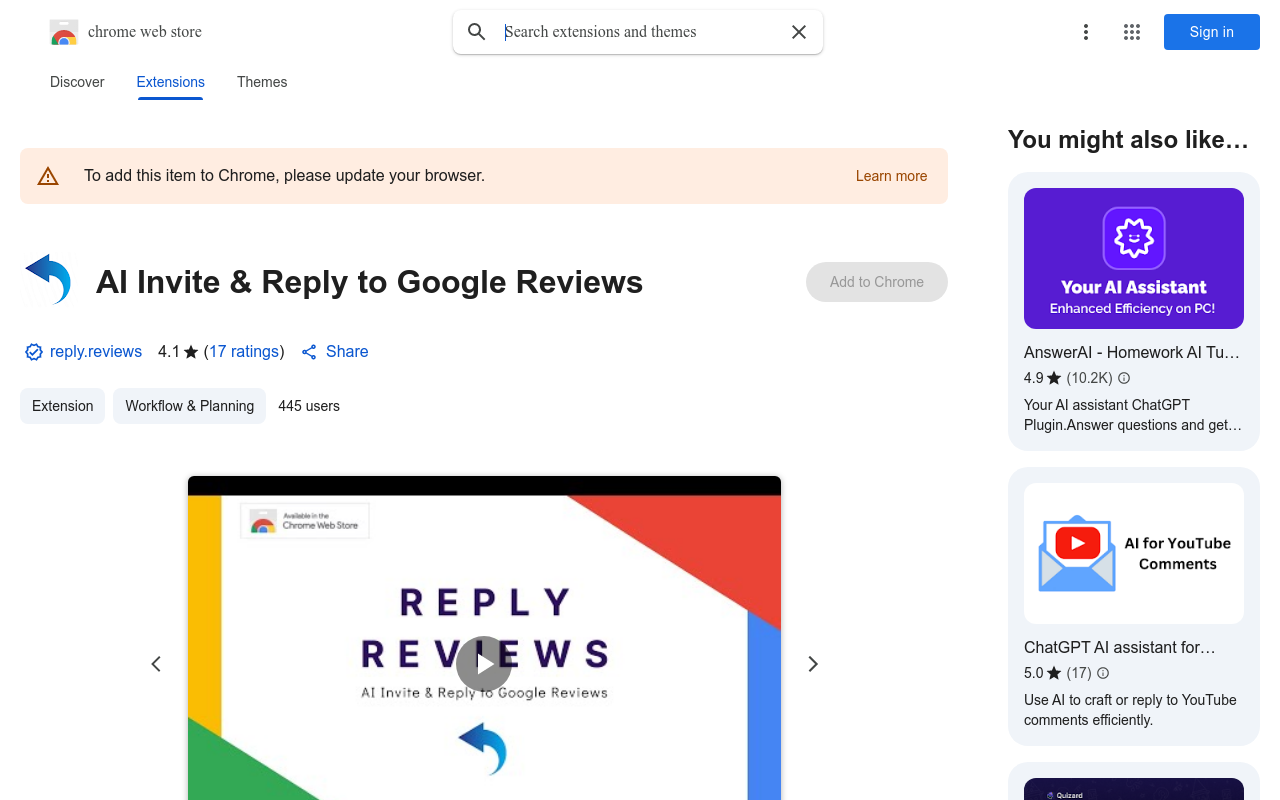Open the 17 ratings link
This screenshot has height=800, width=1280.
pyautogui.click(x=244, y=352)
